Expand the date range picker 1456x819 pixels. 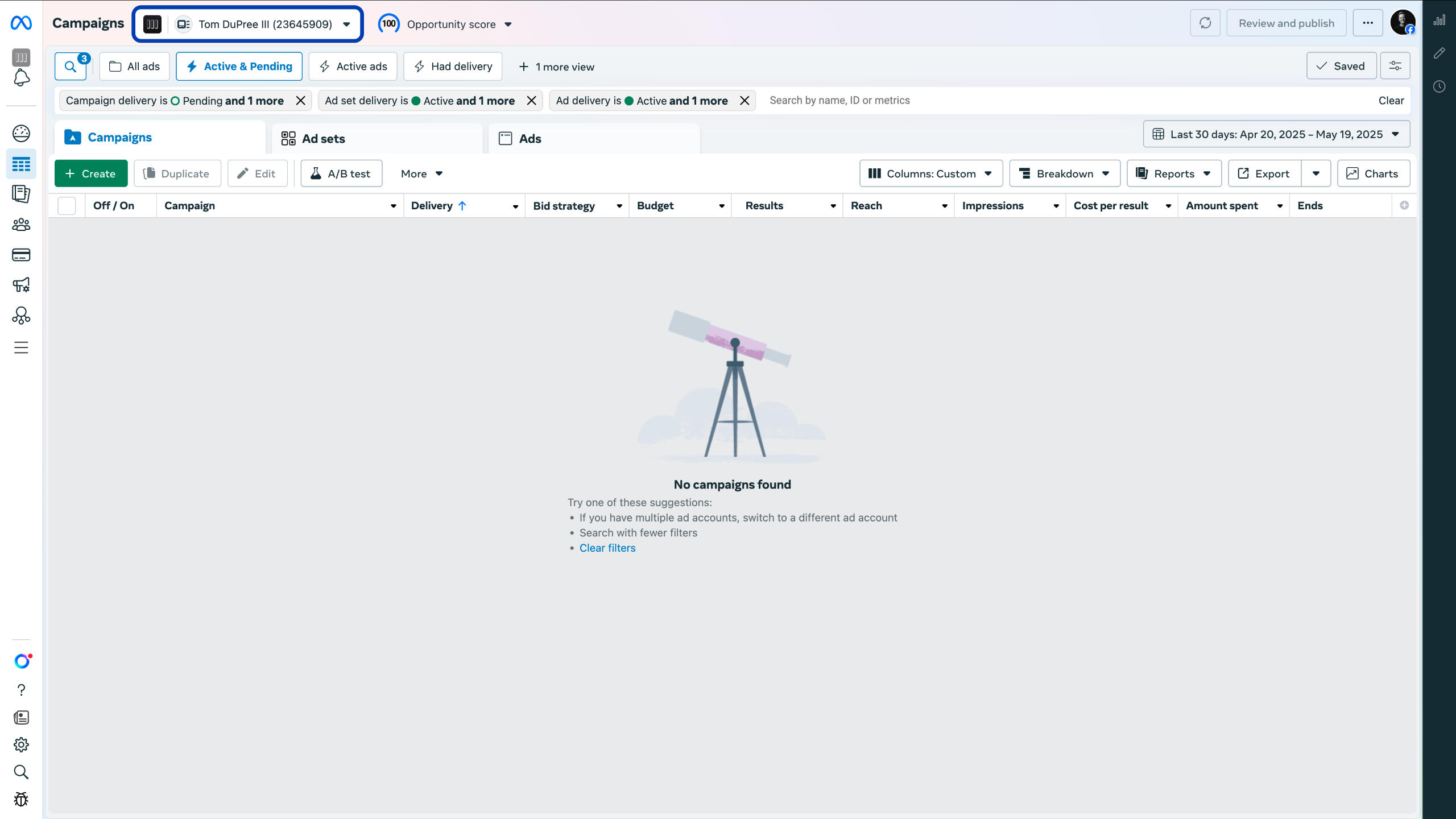pos(1276,134)
